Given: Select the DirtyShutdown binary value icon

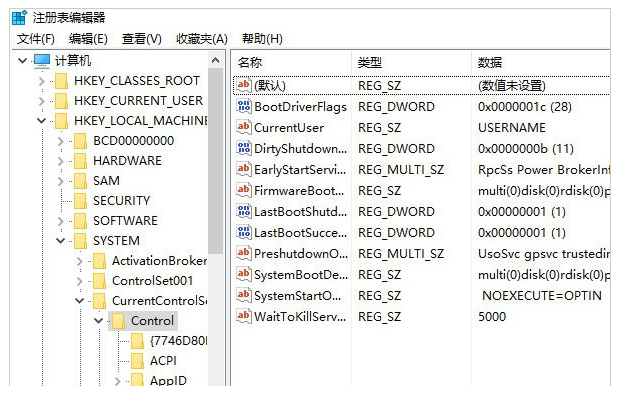Looking at the screenshot, I should tap(243, 148).
